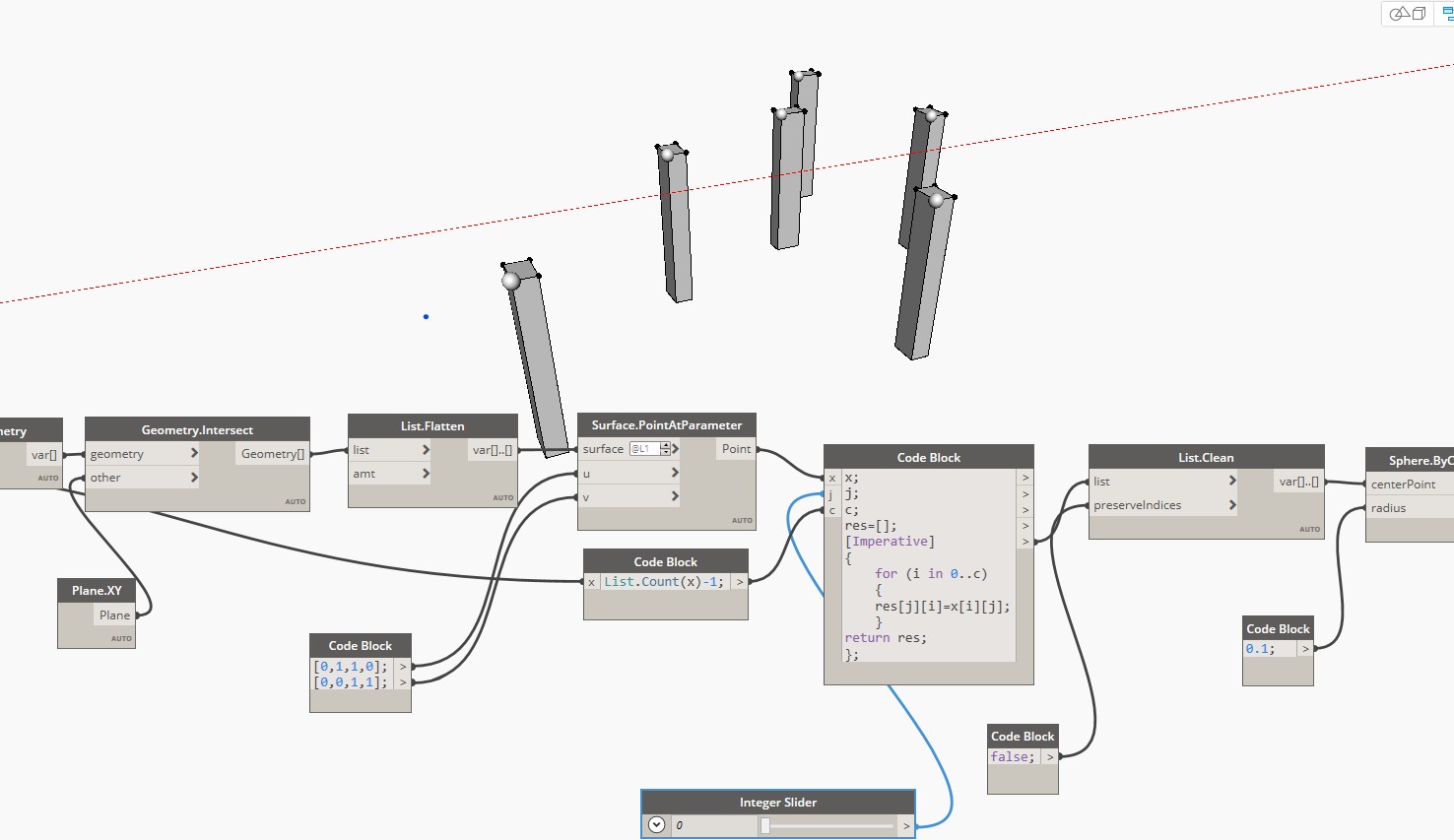Click the x input of List.Count code block
Screen dimensions: 1454x840
coord(591,582)
